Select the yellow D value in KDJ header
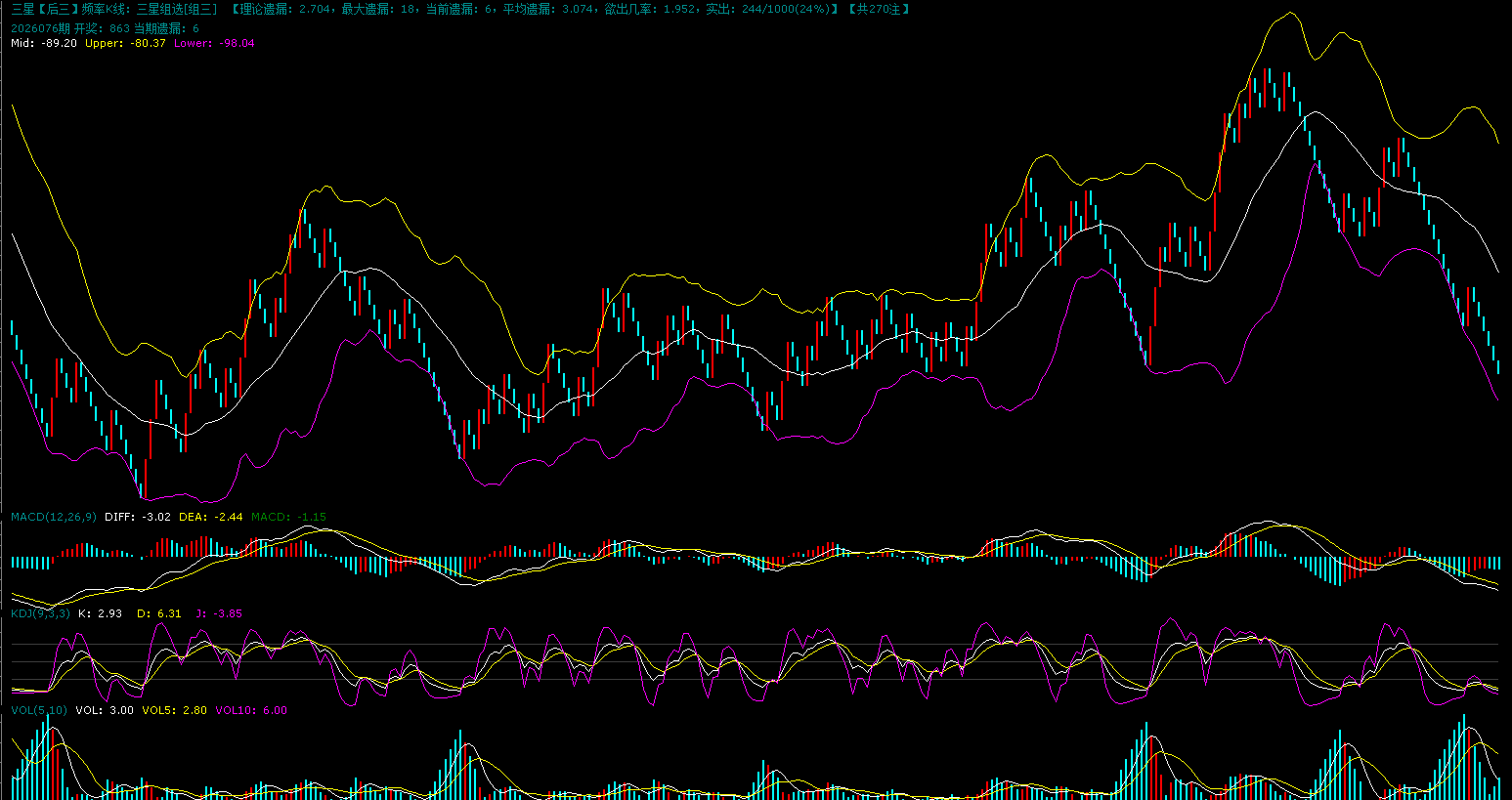 pyautogui.click(x=158, y=613)
